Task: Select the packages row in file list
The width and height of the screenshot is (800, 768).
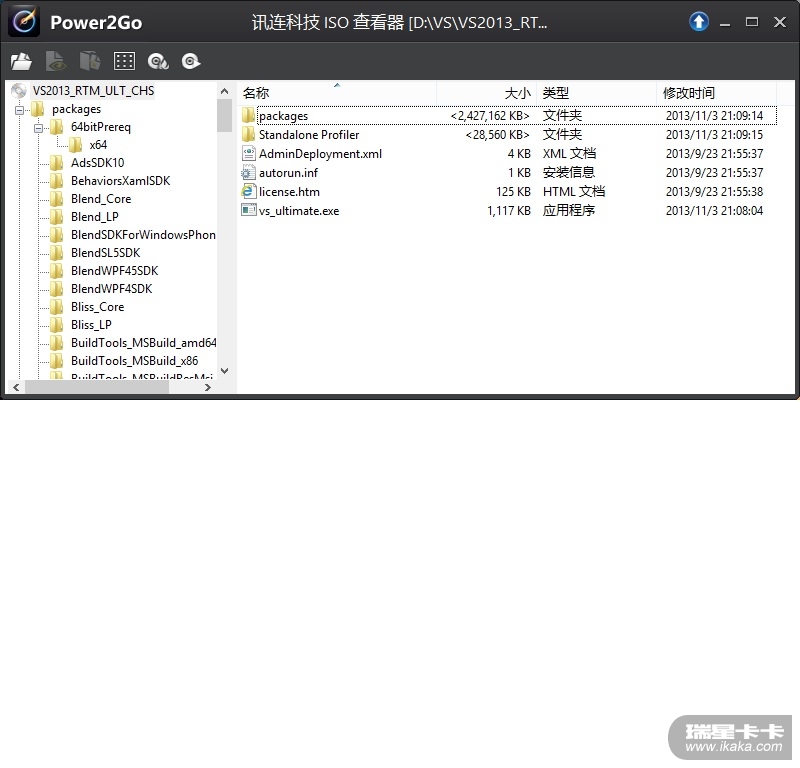Action: [509, 115]
